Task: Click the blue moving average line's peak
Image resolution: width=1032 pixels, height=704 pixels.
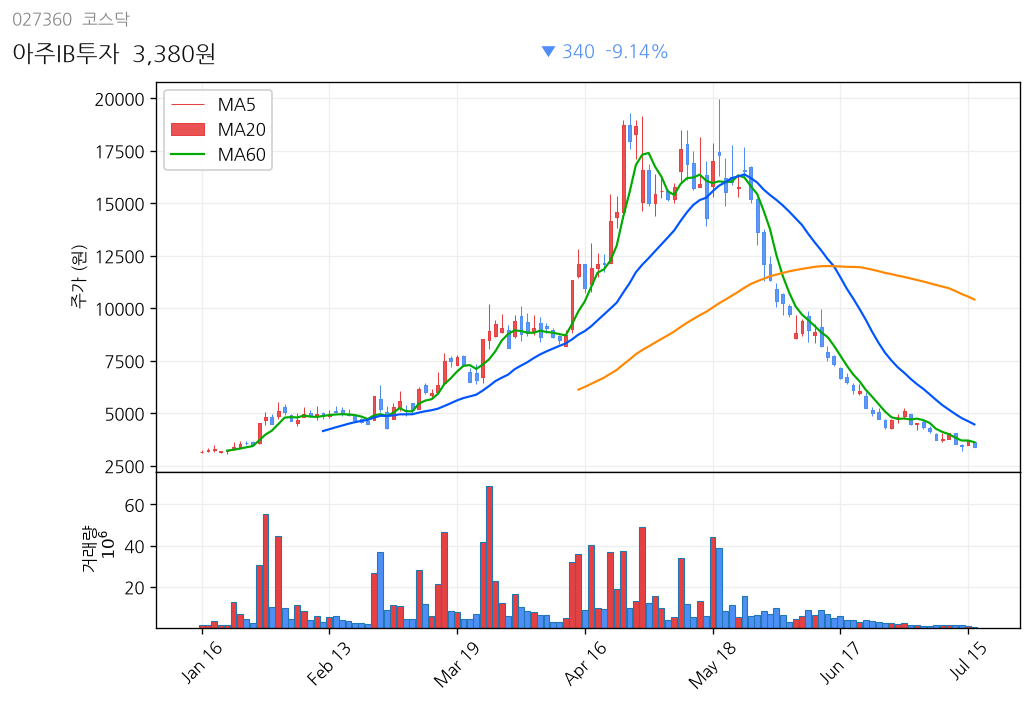Action: [x=744, y=175]
